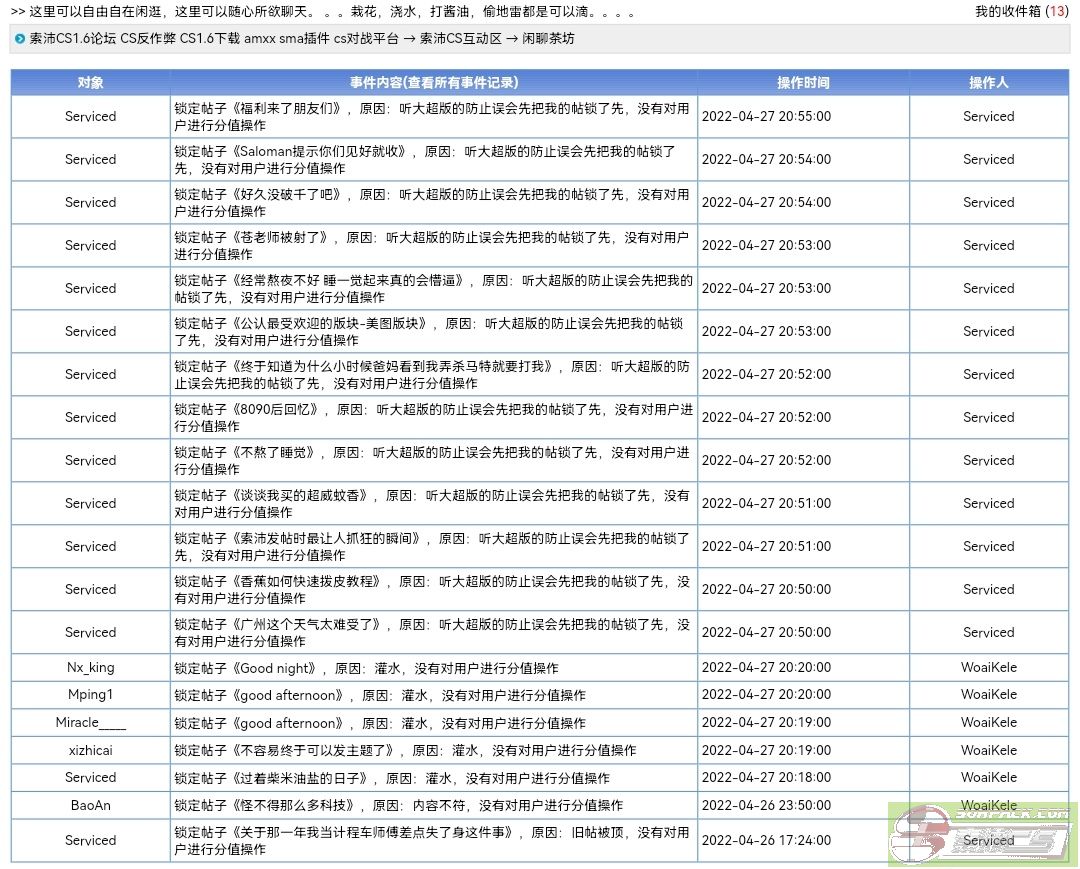This screenshot has height=869, width=1080.
Task: Select the 《关于那一年我当计程车师傅差点失了身这件事》 event entry
Action: point(433,841)
